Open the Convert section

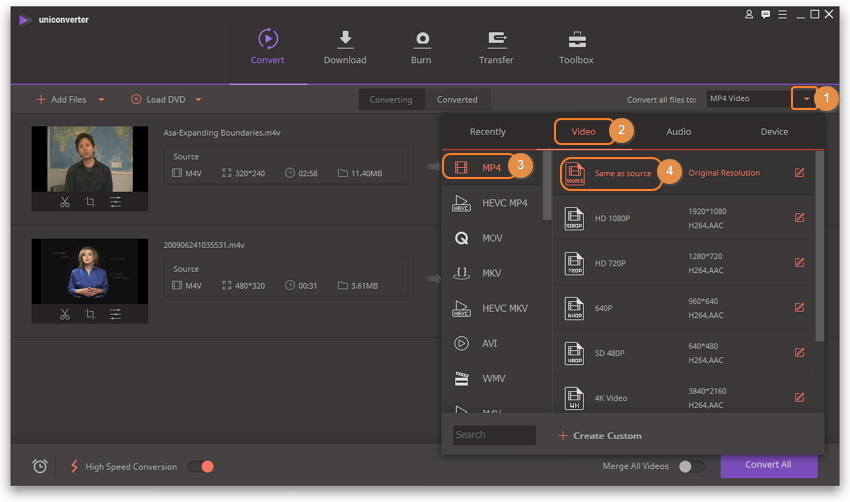pyautogui.click(x=267, y=47)
